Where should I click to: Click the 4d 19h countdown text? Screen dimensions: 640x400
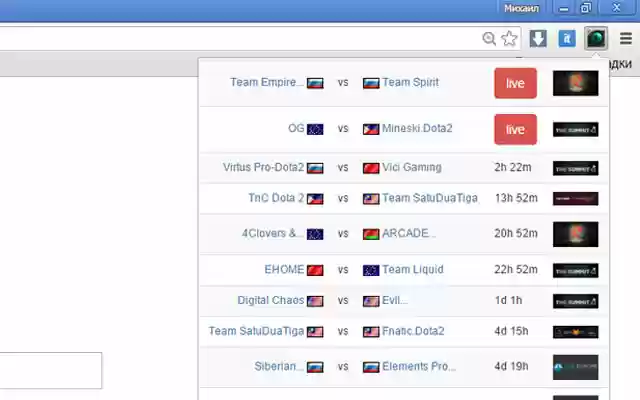pos(511,366)
